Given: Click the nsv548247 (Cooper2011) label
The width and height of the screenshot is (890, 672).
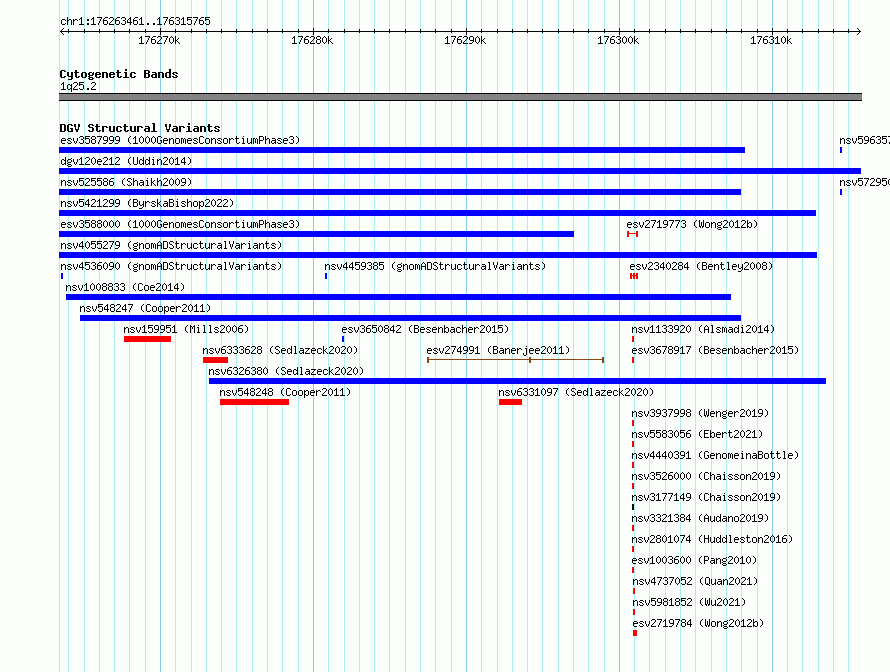Looking at the screenshot, I should coord(145,308).
